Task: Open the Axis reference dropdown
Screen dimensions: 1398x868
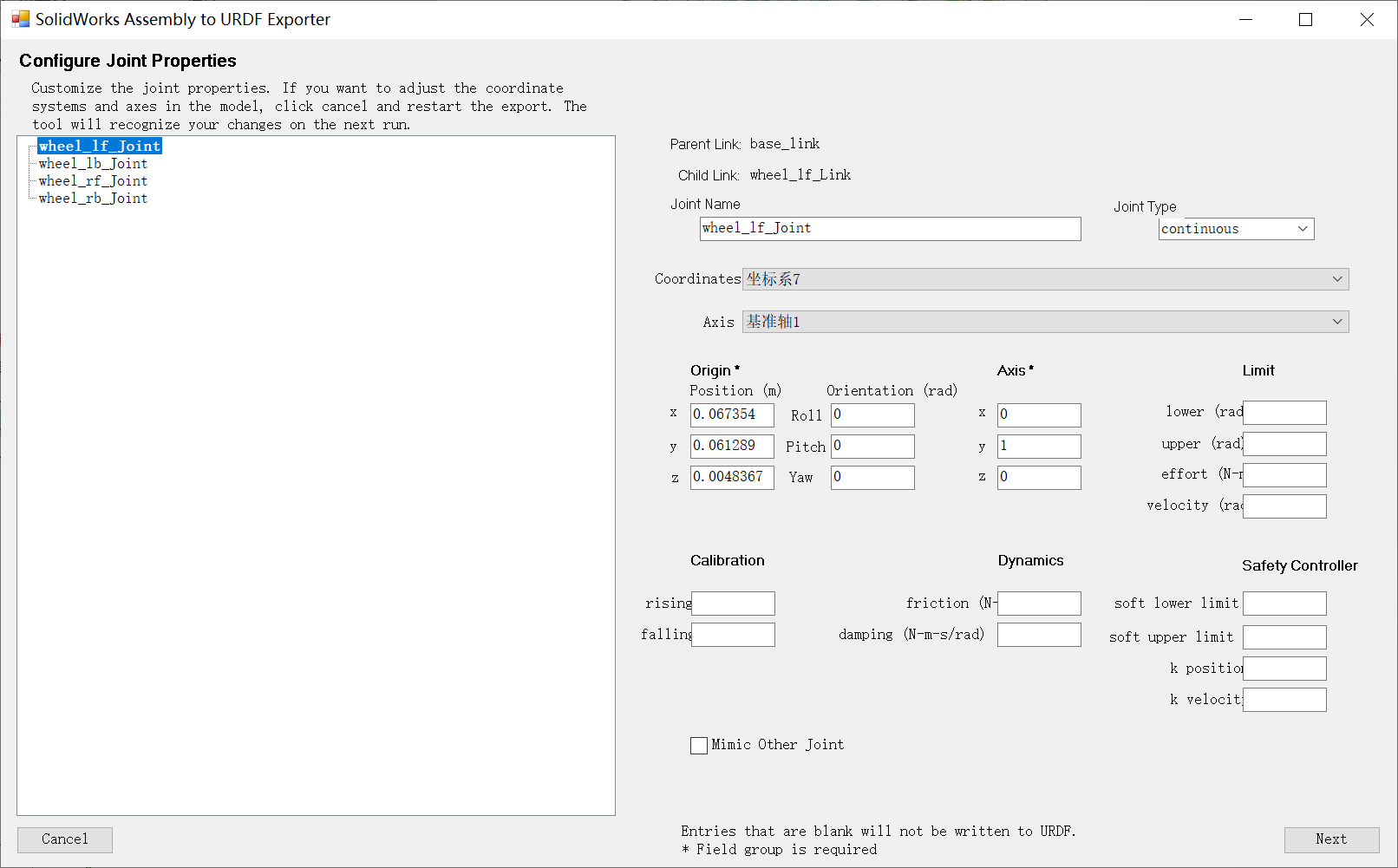Action: 1045,322
